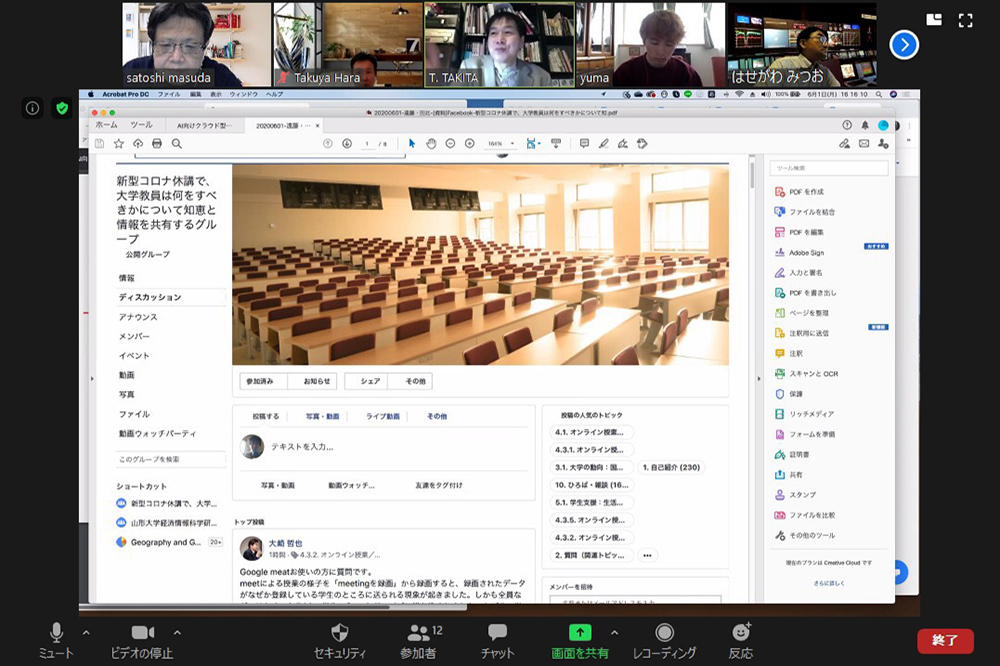Image resolution: width=1000 pixels, height=666 pixels.
Task: Click the green share screen icon
Action: pyautogui.click(x=580, y=632)
